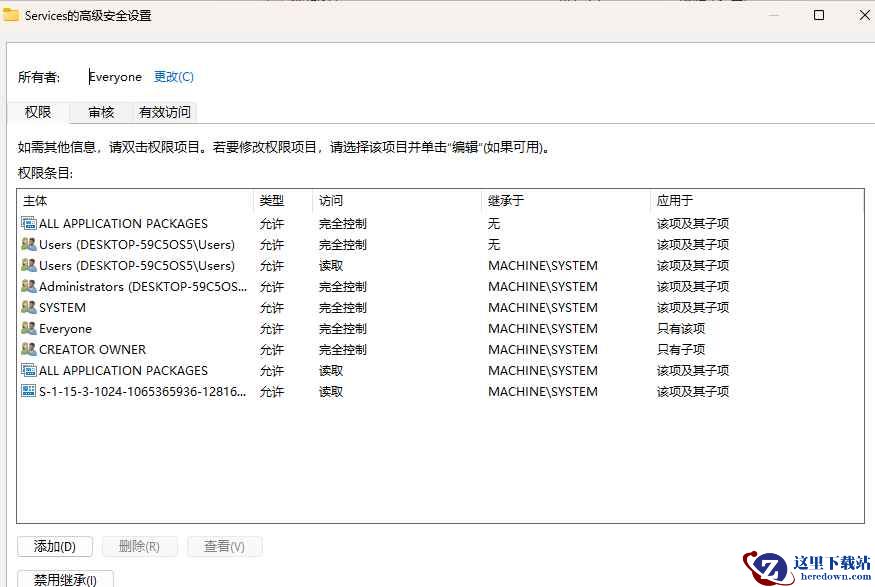Click the Users group icon with read access

pyautogui.click(x=28, y=265)
